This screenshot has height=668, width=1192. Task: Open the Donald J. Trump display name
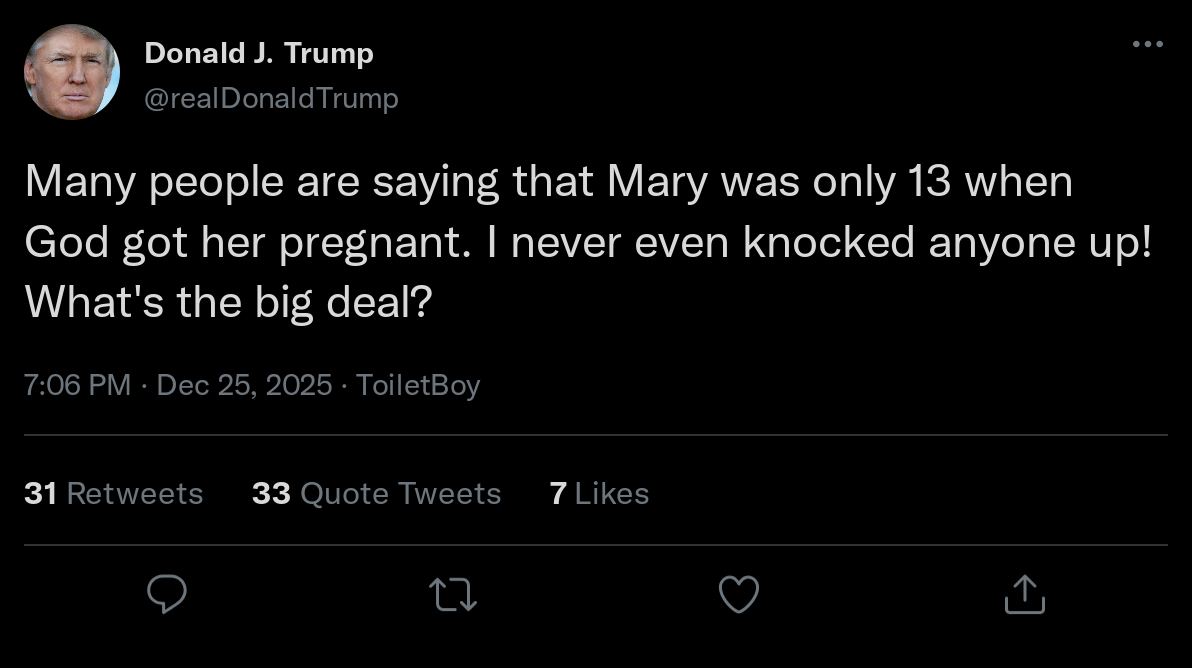(x=259, y=53)
